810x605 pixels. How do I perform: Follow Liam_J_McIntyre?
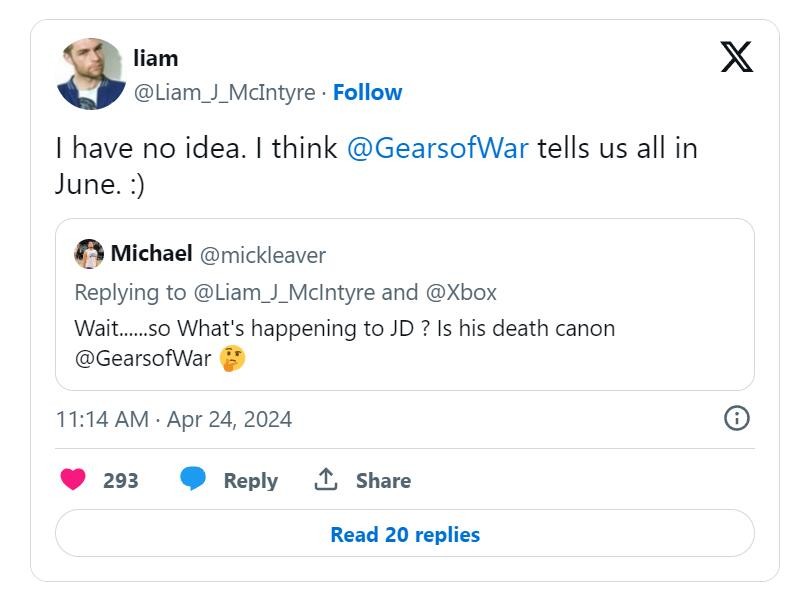[x=367, y=92]
